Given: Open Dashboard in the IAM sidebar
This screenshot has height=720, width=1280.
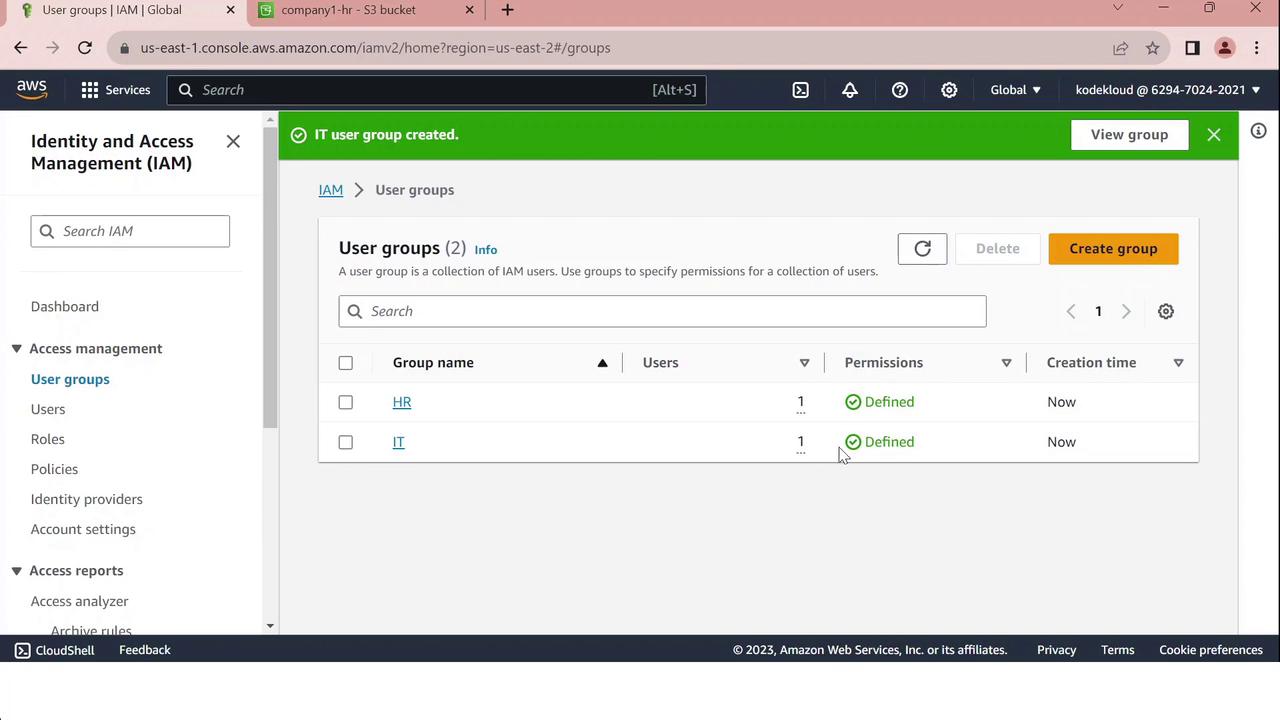Looking at the screenshot, I should click(65, 307).
